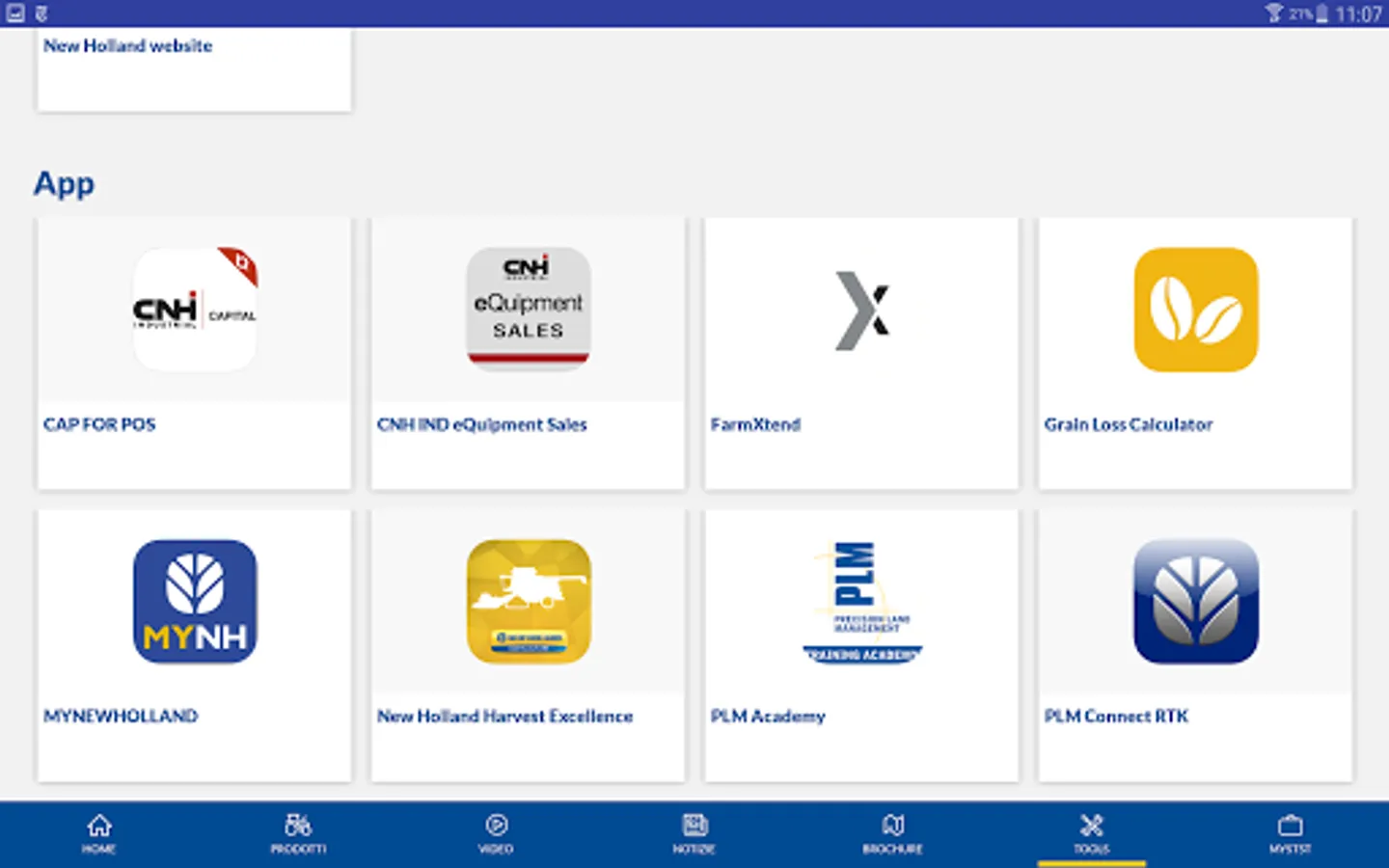1389x868 pixels.
Task: Open the Harvest Excellence combine icon
Action: coord(529,602)
